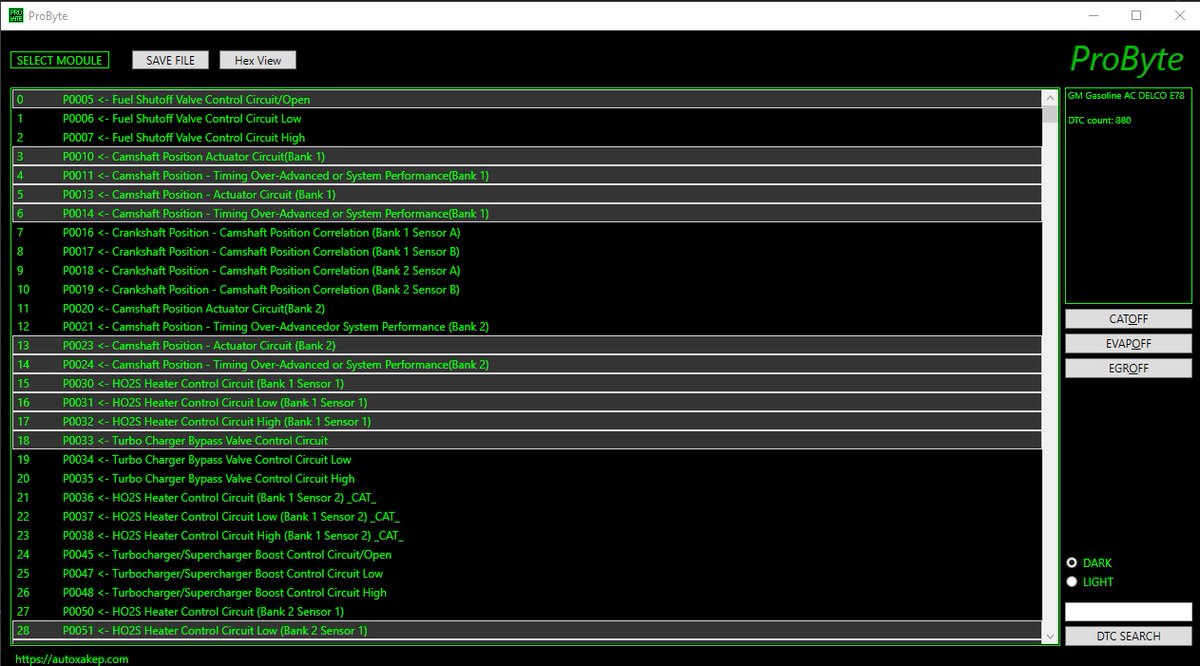1200x666 pixels.
Task: Click the SAVE FILE button
Action: pos(170,60)
